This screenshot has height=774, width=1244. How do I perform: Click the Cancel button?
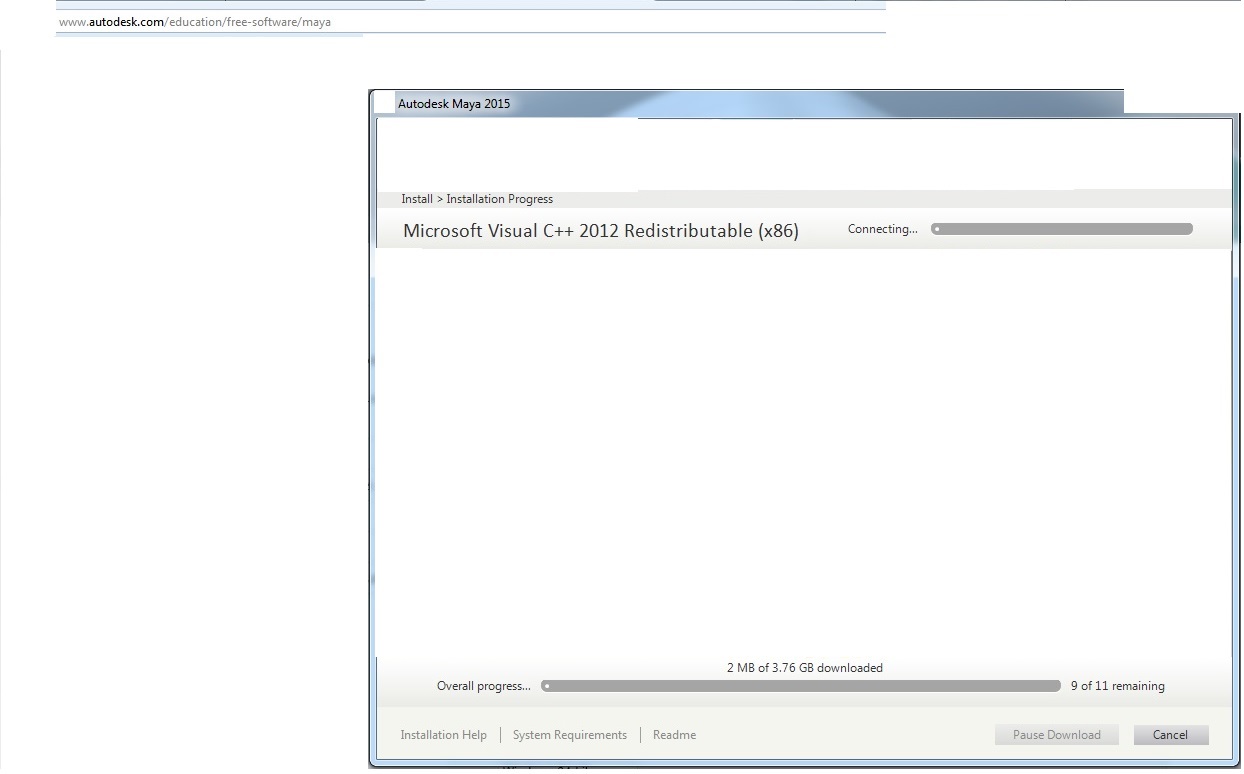click(x=1171, y=735)
